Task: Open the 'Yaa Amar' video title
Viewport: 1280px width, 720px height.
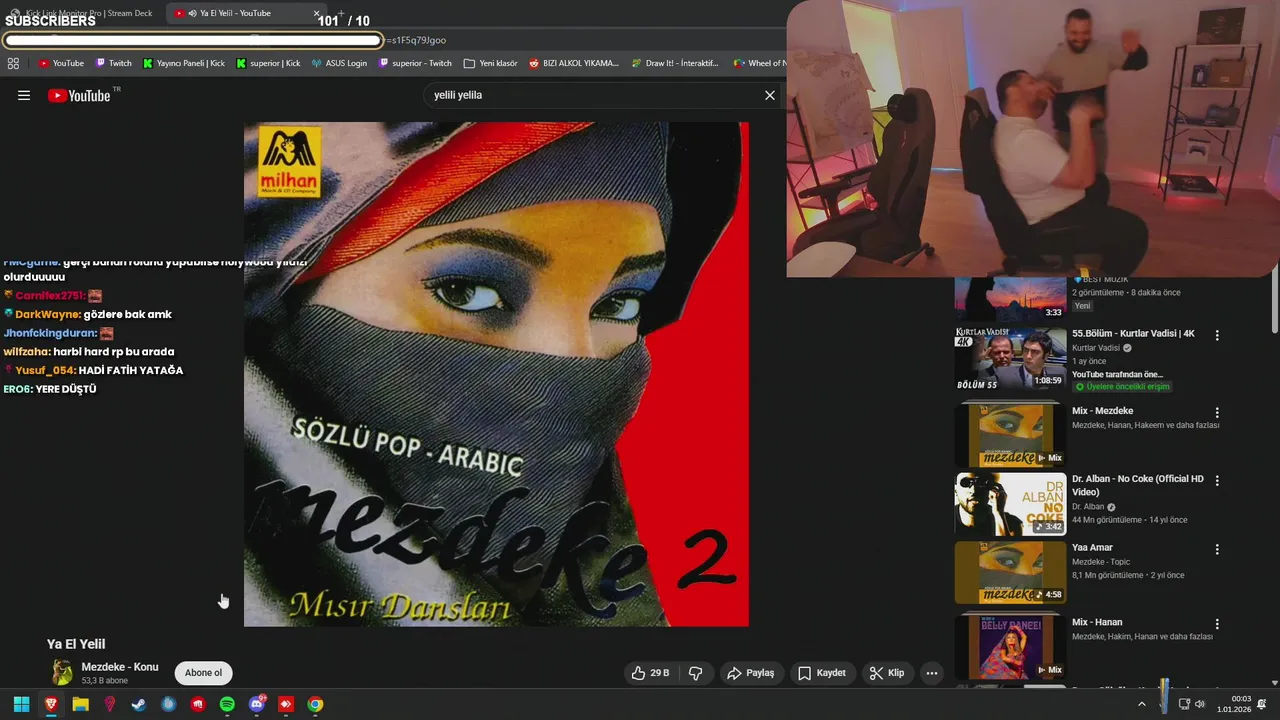Action: 1092,548
